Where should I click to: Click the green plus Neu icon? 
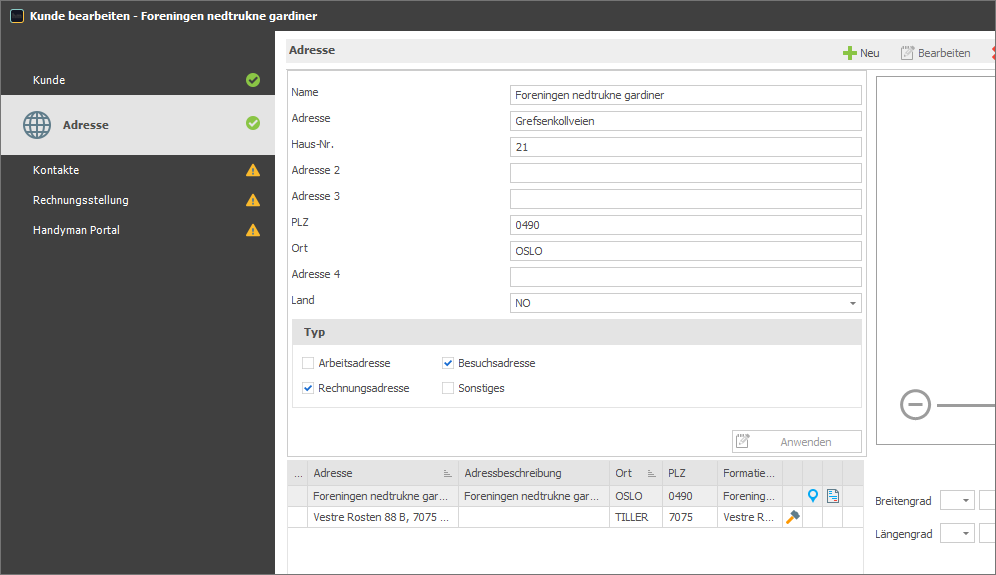click(849, 53)
